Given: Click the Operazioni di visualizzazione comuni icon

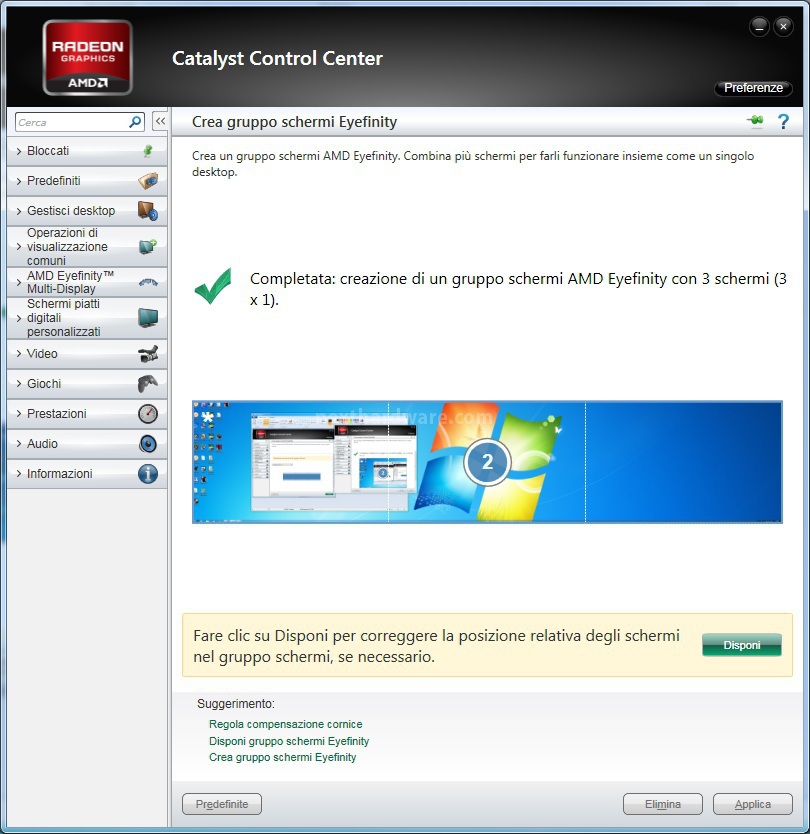Looking at the screenshot, I should point(148,246).
